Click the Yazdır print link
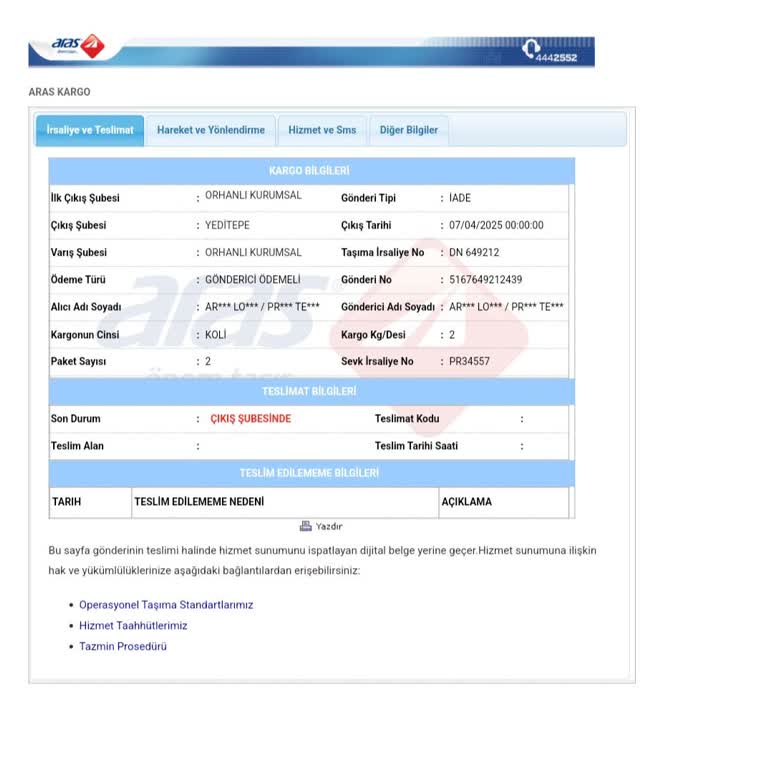768x768 pixels. click(329, 527)
